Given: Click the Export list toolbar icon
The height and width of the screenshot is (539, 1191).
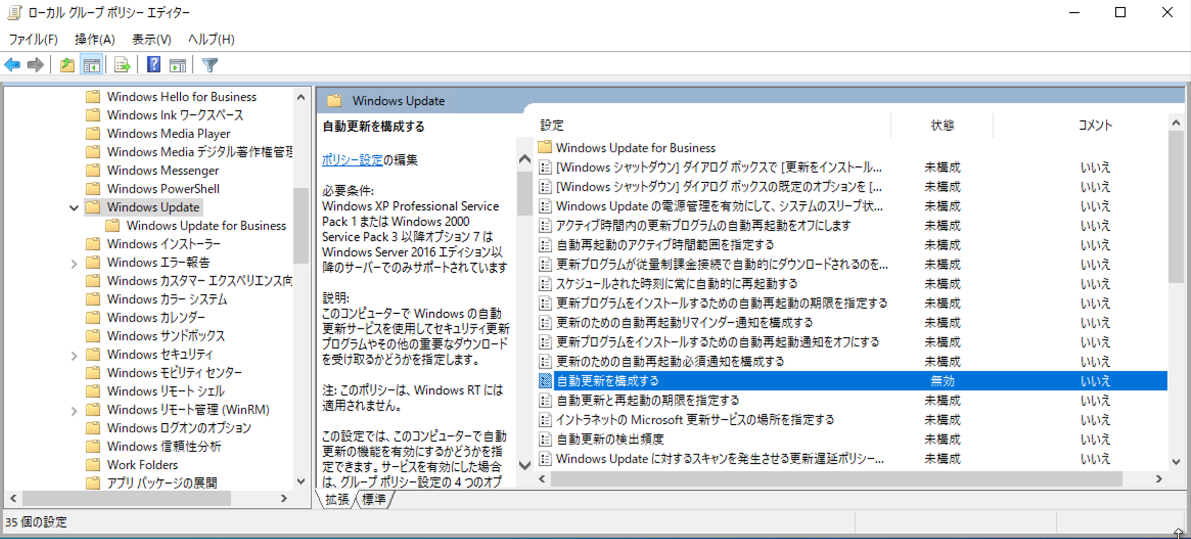Looking at the screenshot, I should [122, 65].
